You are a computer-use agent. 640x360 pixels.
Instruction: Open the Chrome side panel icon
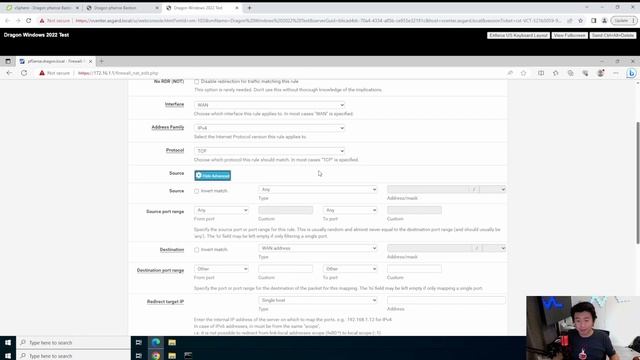pyautogui.click(x=593, y=20)
